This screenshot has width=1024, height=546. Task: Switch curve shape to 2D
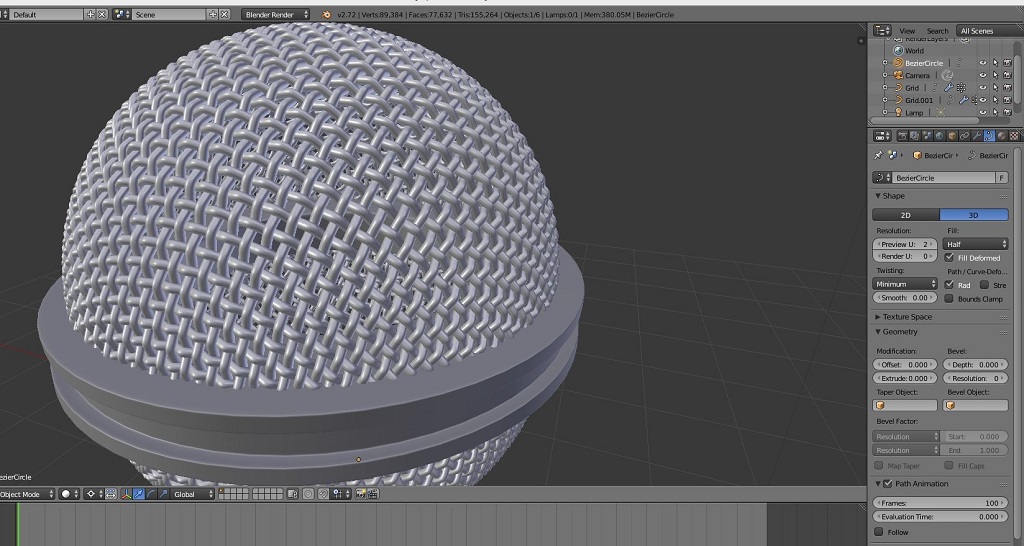click(906, 215)
